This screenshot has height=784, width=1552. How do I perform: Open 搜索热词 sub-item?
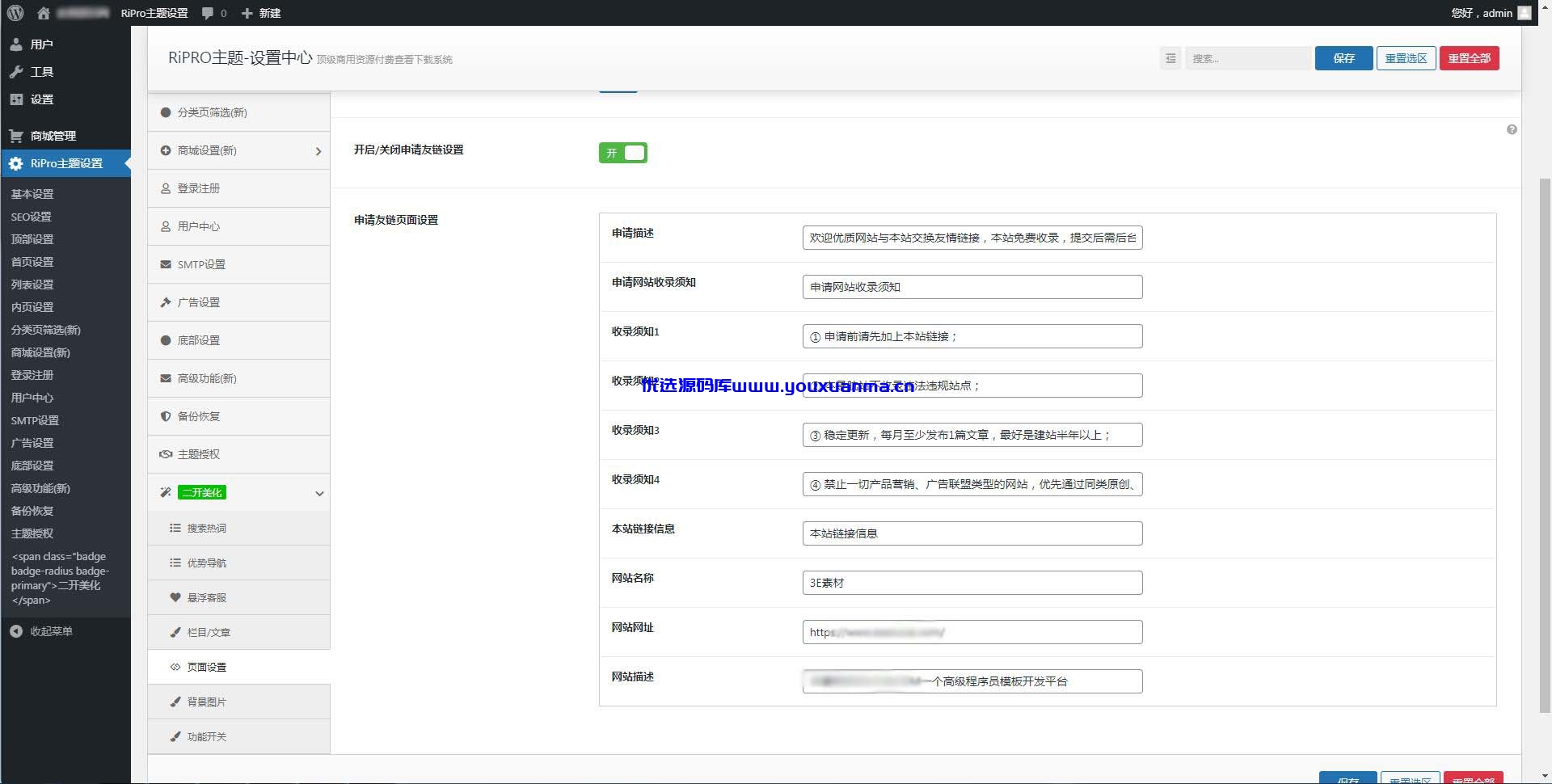pyautogui.click(x=239, y=528)
